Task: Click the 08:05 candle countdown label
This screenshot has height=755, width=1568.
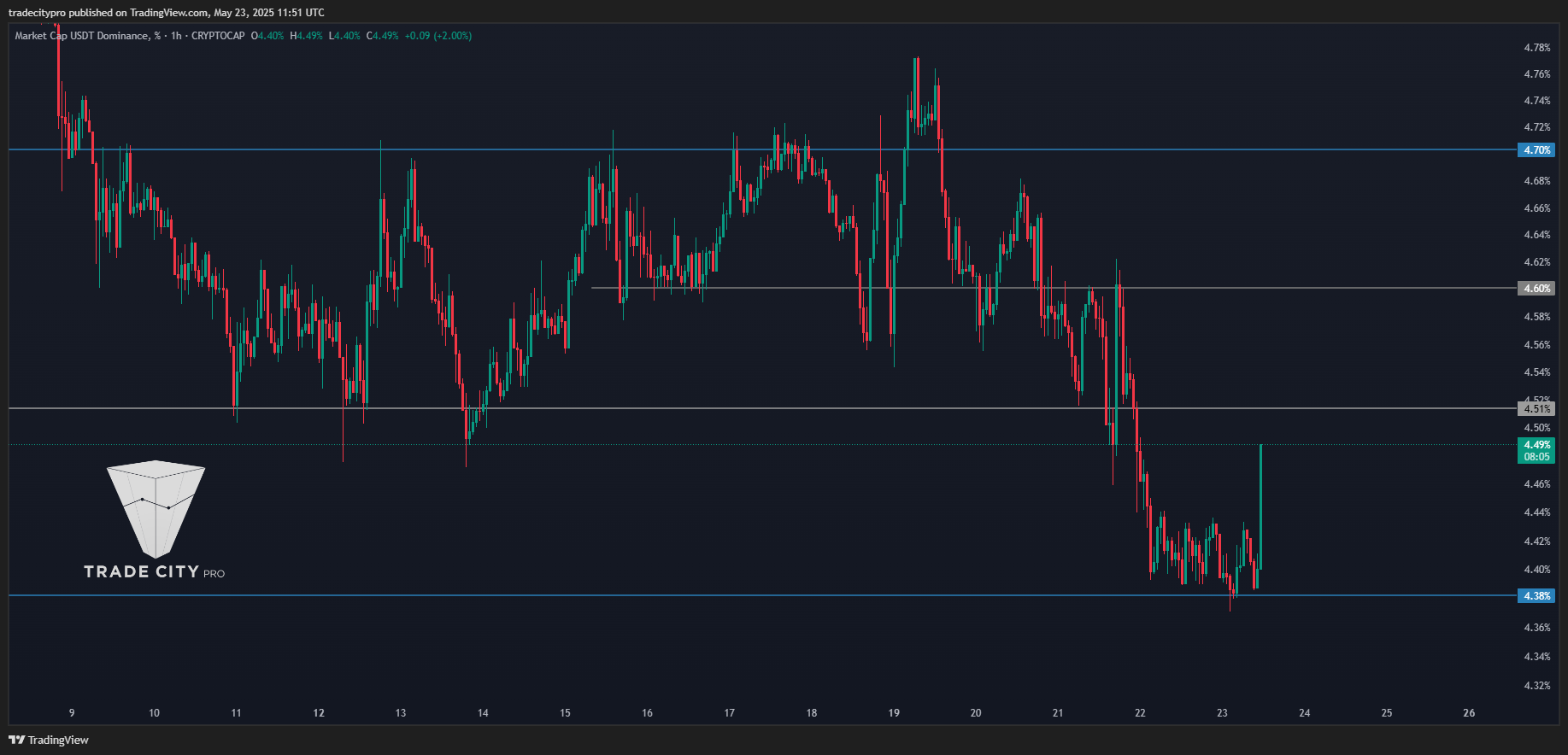Action: (1536, 457)
